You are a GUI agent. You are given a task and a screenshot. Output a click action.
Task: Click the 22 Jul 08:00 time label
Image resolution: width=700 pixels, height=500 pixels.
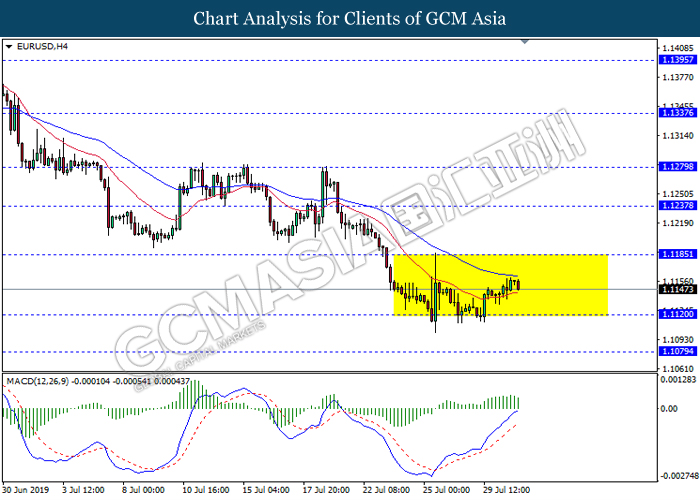coord(386,490)
